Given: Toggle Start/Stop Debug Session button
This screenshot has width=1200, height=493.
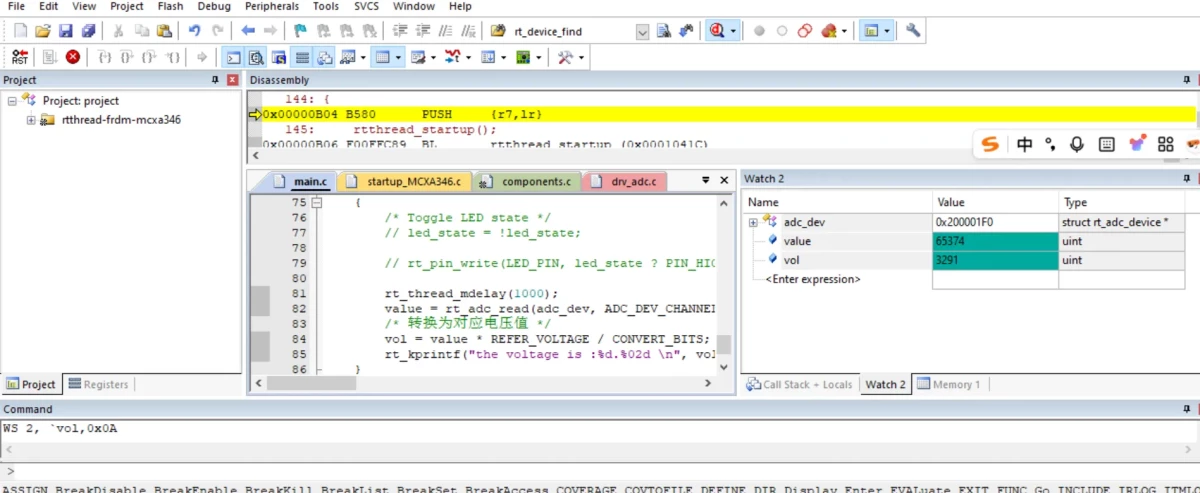Looking at the screenshot, I should (718, 31).
